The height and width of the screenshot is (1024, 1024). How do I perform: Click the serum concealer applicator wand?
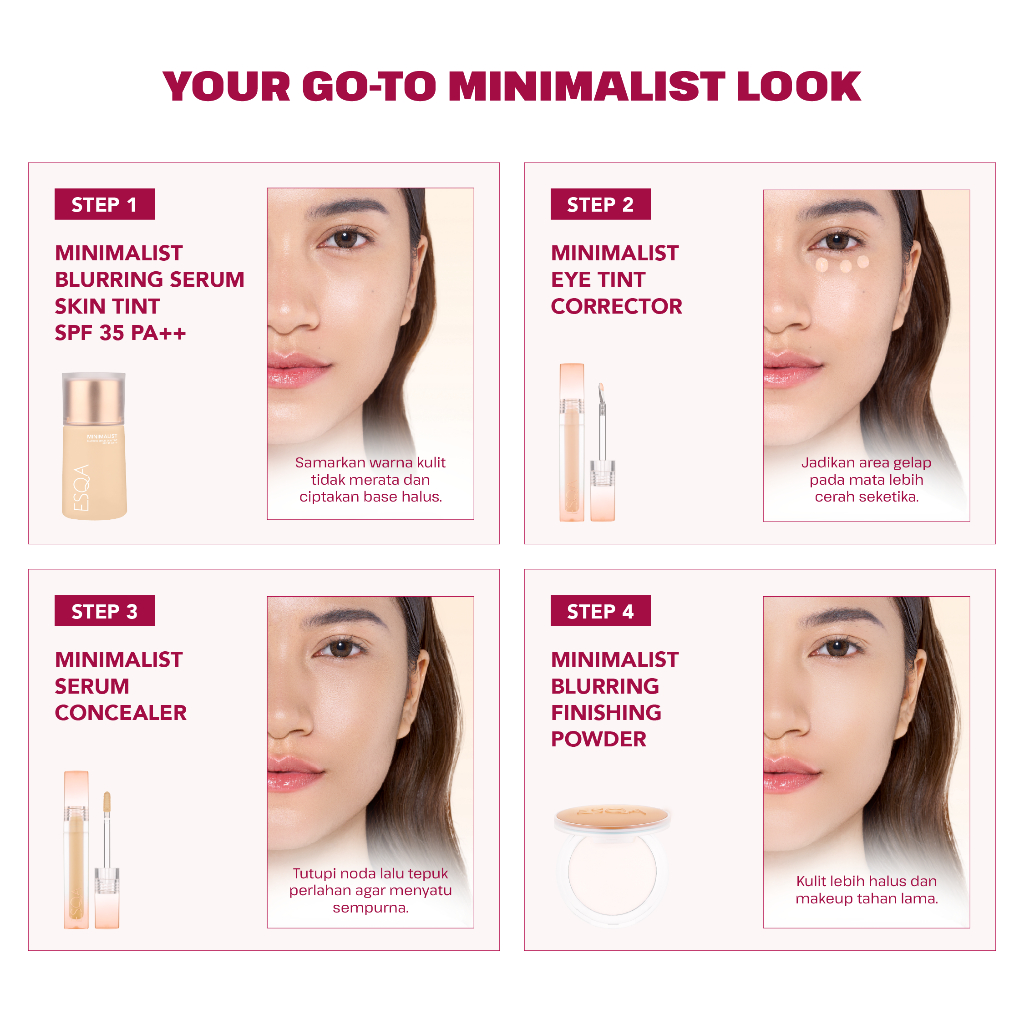point(107,859)
